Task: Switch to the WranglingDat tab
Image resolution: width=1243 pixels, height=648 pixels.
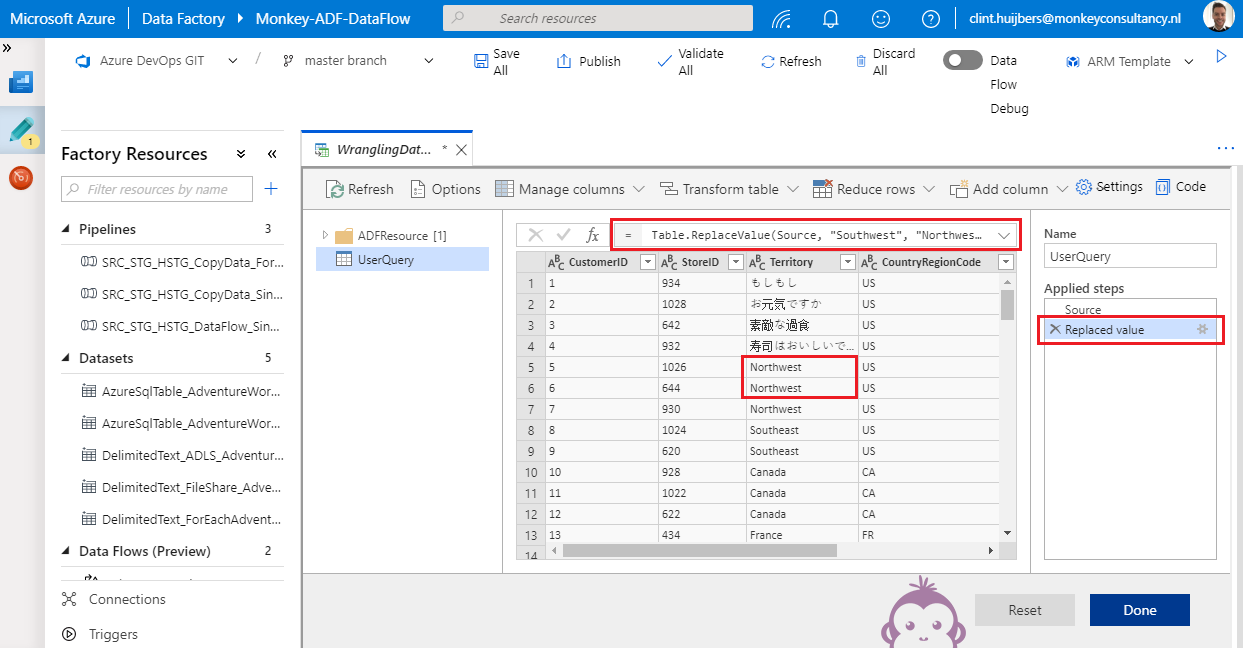Action: 385,149
